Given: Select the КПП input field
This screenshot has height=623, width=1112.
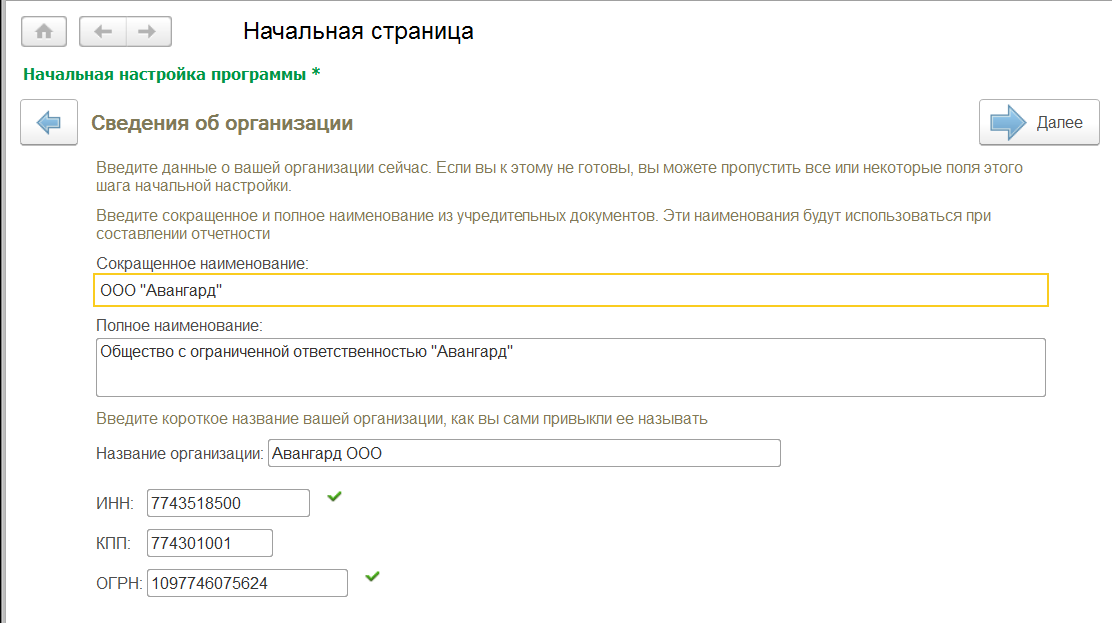Looking at the screenshot, I should click(210, 543).
